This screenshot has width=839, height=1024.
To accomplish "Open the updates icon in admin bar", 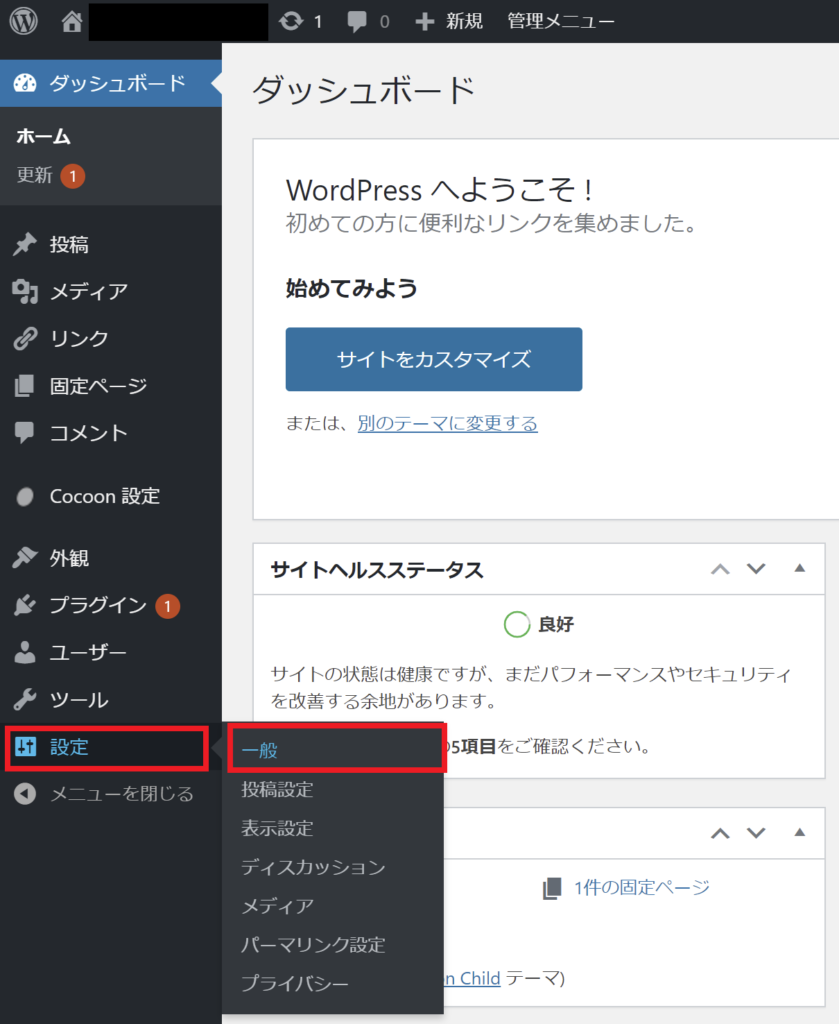I will click(x=291, y=22).
